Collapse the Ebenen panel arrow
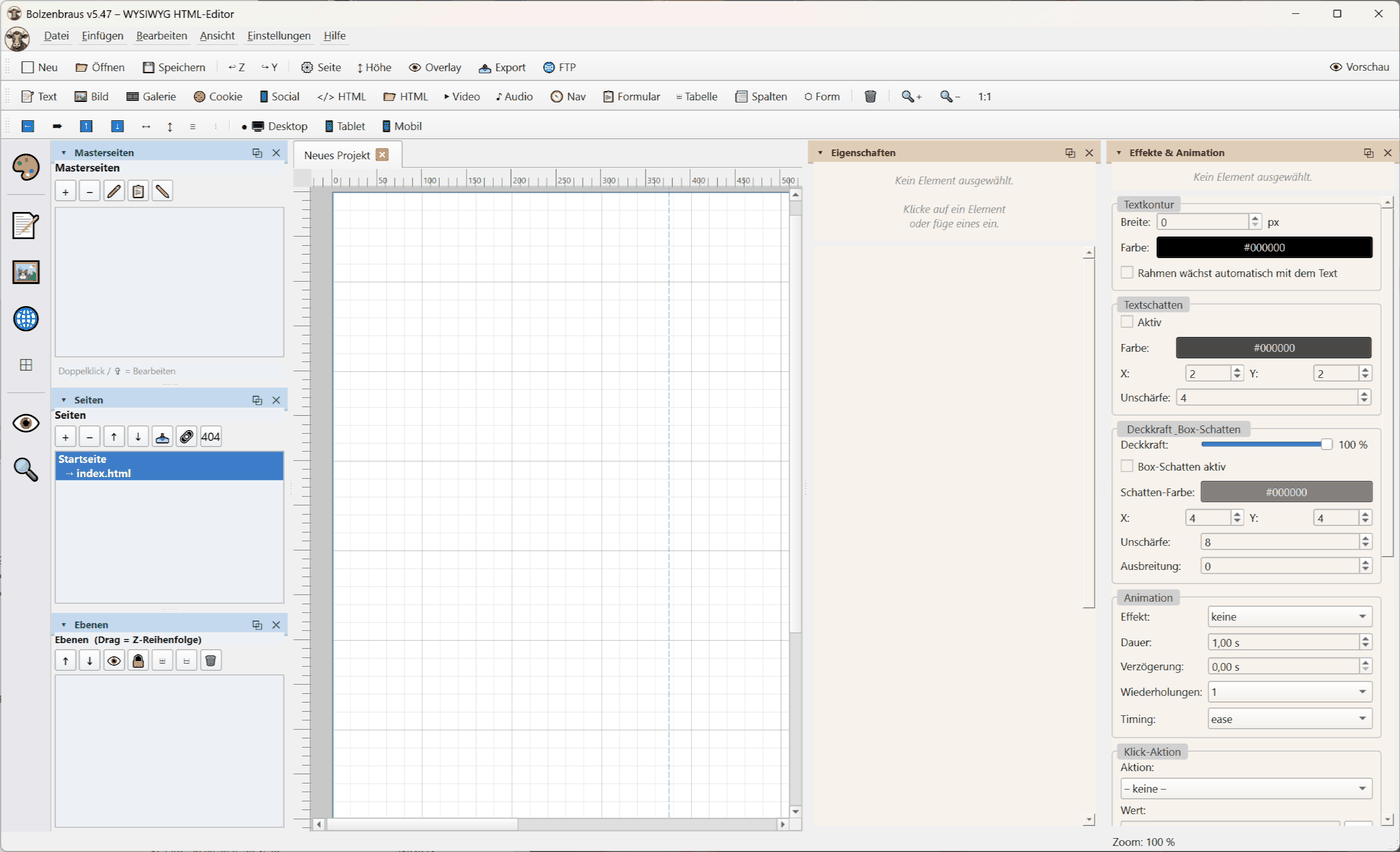This screenshot has height=852, width=1400. click(64, 625)
